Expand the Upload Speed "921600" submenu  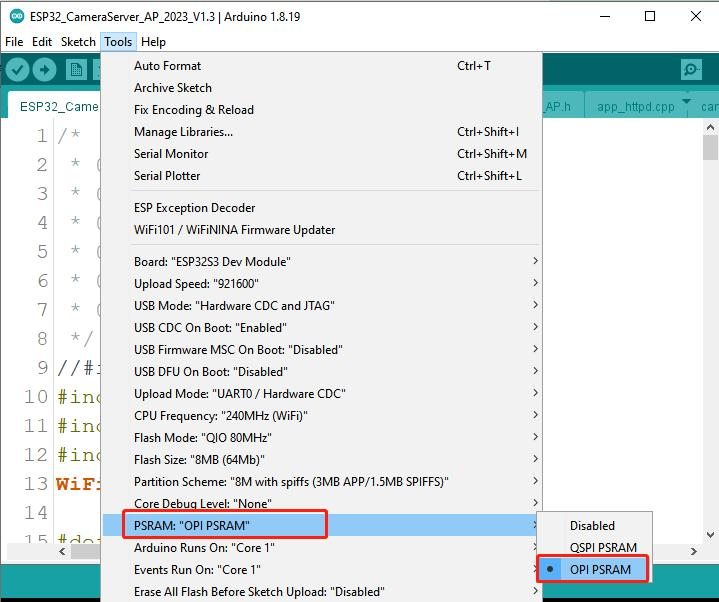(321, 283)
